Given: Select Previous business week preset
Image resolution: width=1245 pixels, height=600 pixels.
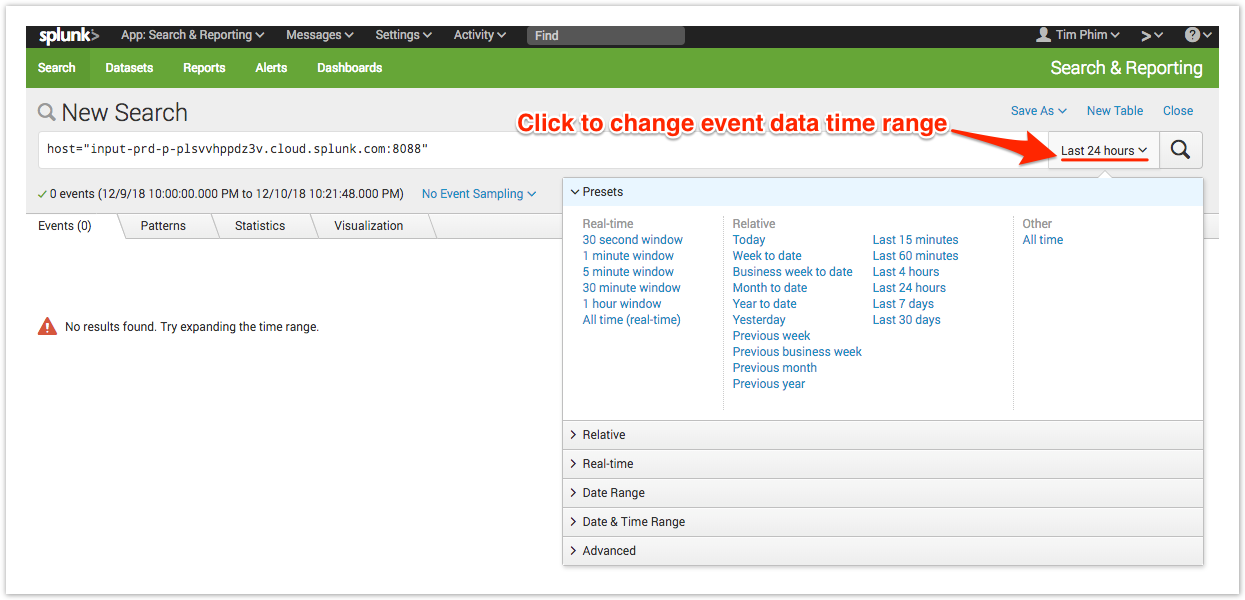Looking at the screenshot, I should (797, 352).
